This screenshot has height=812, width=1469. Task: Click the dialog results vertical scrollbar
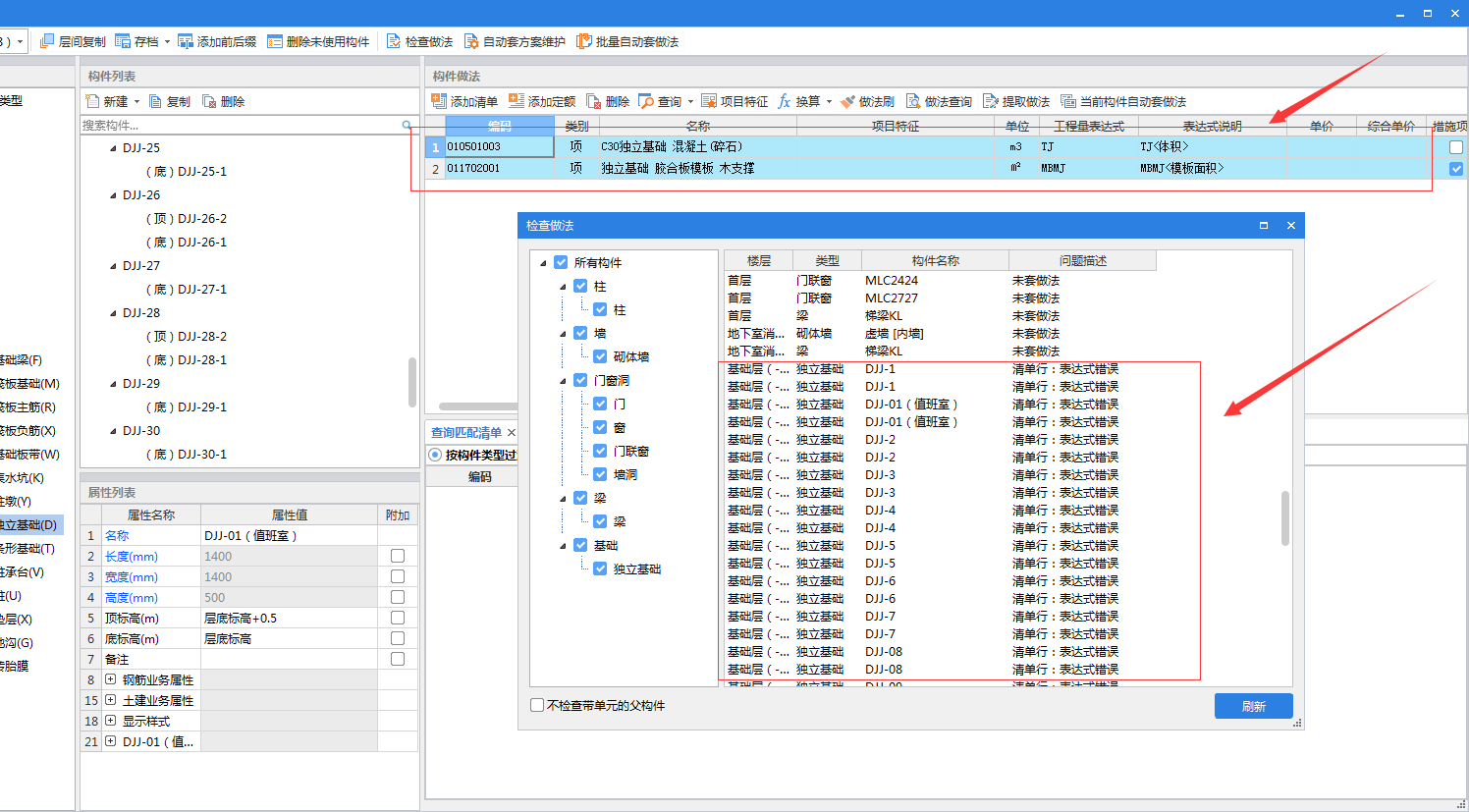point(1284,518)
